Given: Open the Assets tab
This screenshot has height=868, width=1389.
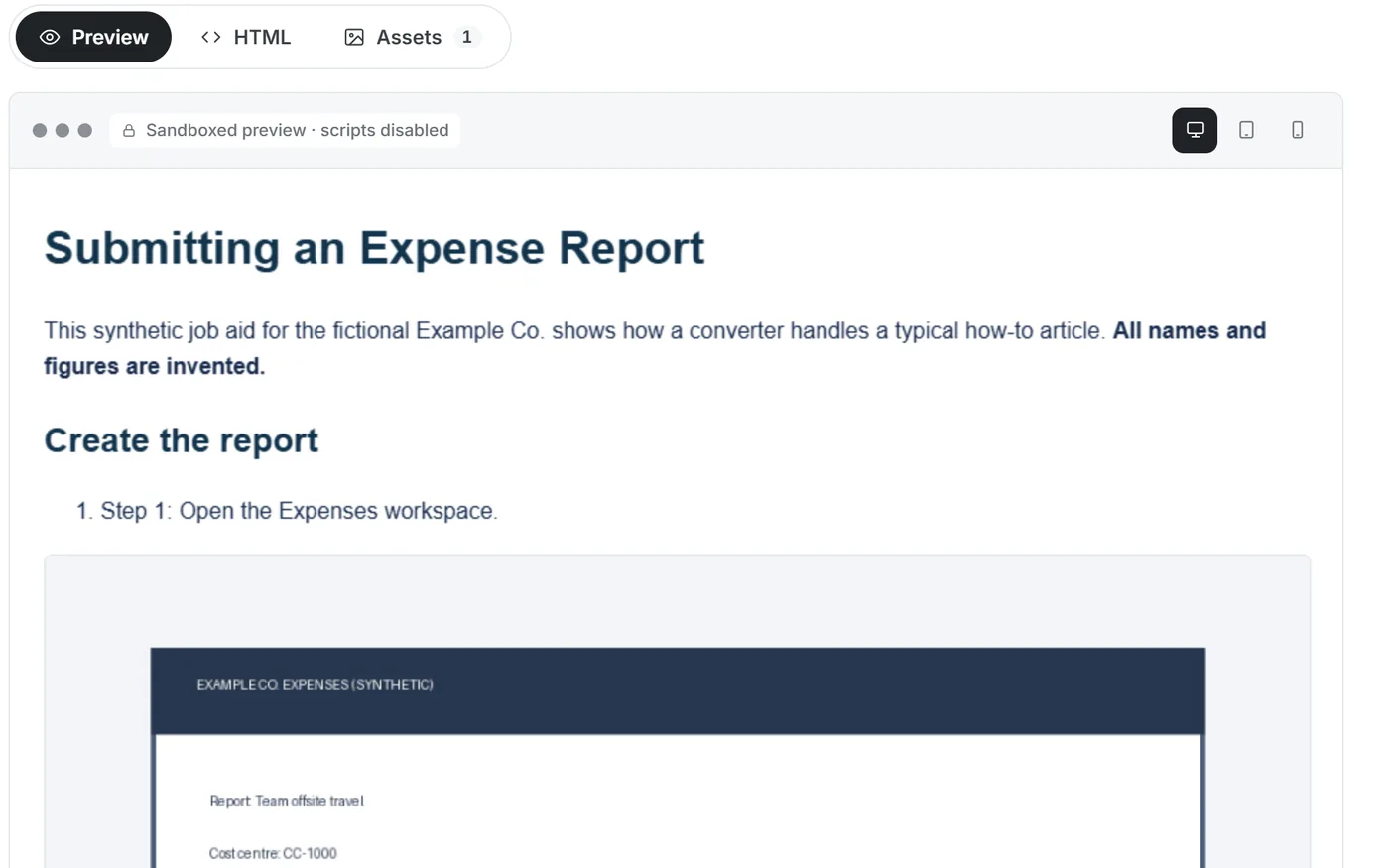Looking at the screenshot, I should coord(412,37).
